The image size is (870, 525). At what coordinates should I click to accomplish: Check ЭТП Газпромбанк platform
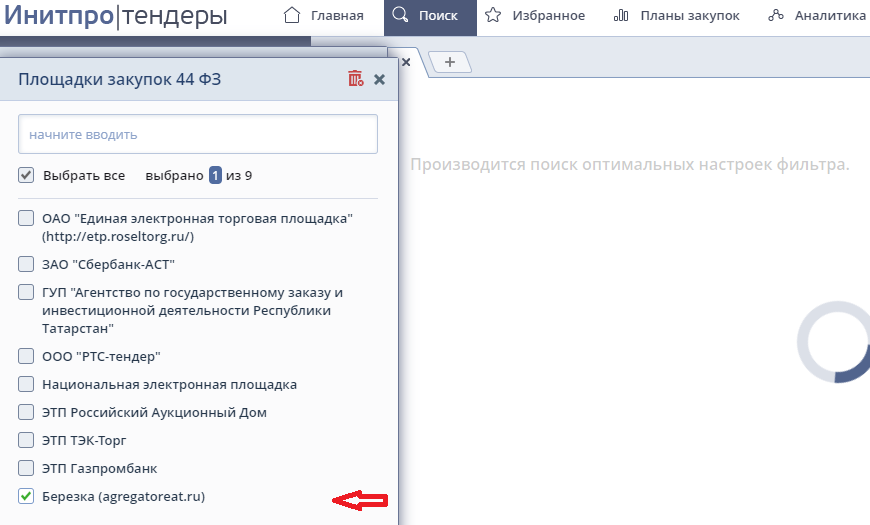(26, 468)
